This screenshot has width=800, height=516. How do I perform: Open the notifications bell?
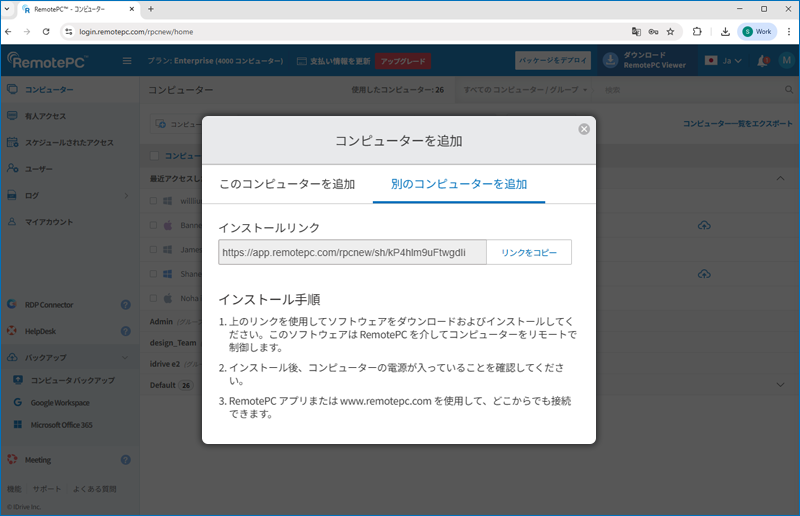[x=762, y=61]
